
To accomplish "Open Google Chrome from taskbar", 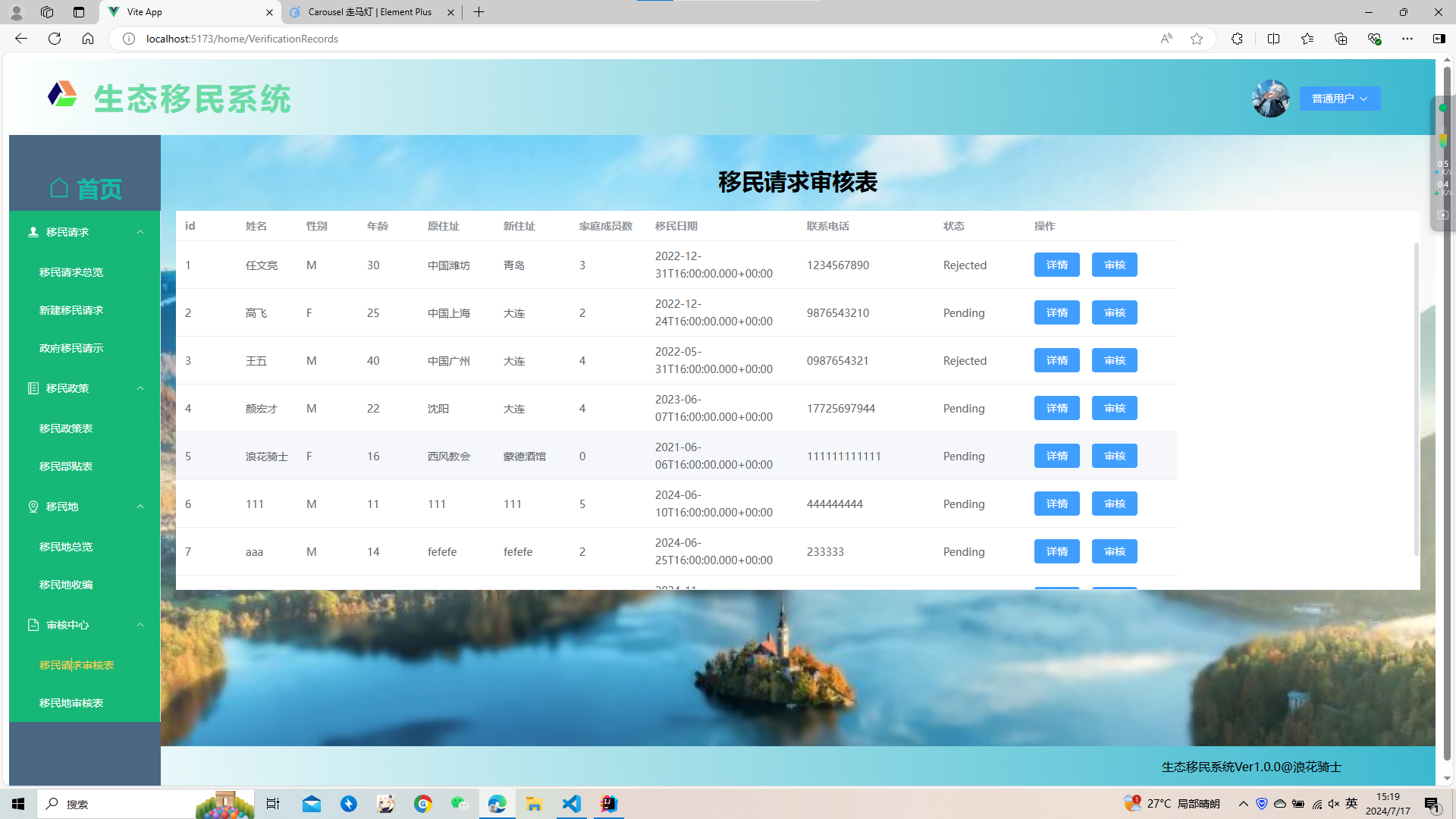I will (x=423, y=804).
